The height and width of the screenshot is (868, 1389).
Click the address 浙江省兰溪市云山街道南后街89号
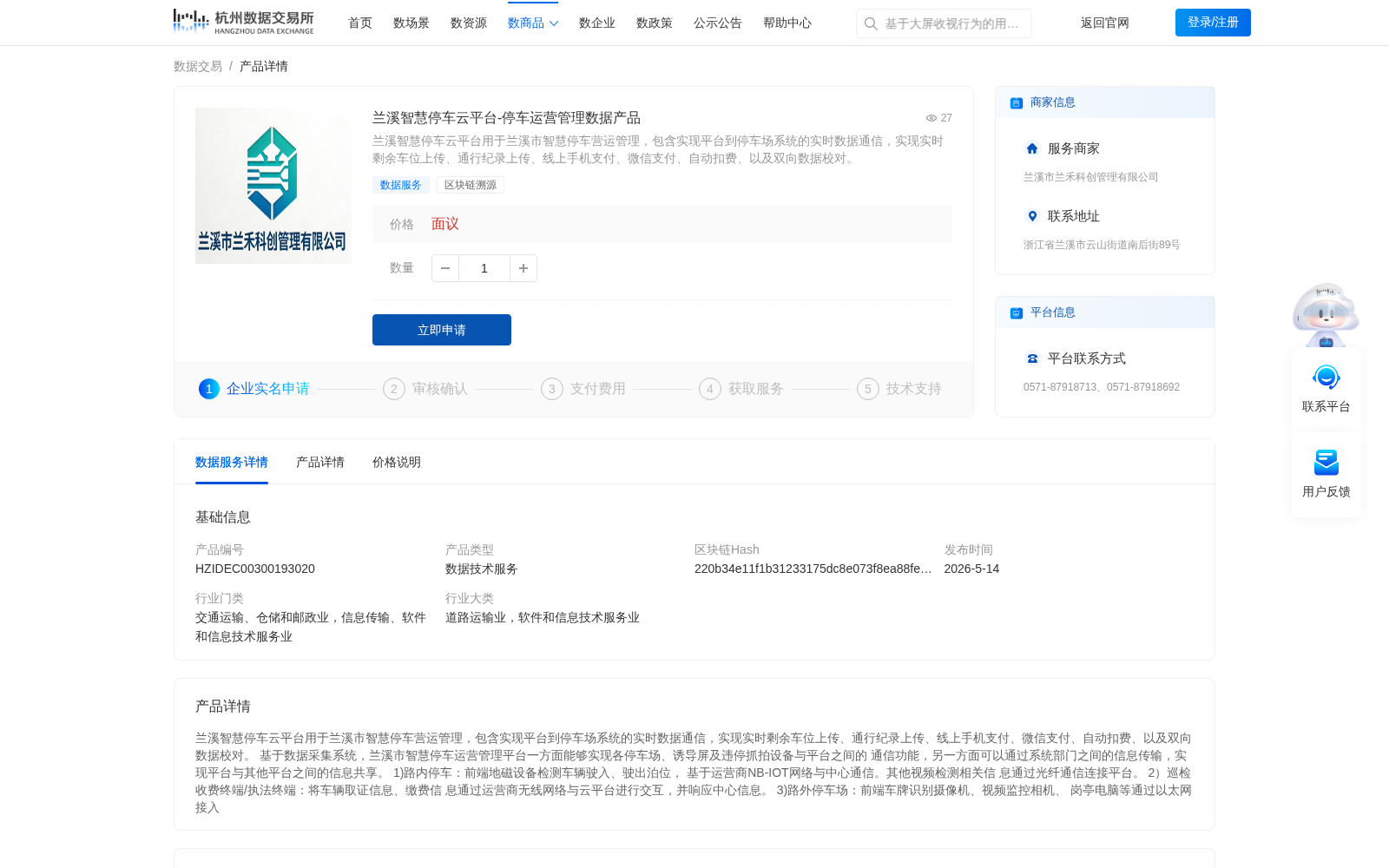pyautogui.click(x=1102, y=245)
